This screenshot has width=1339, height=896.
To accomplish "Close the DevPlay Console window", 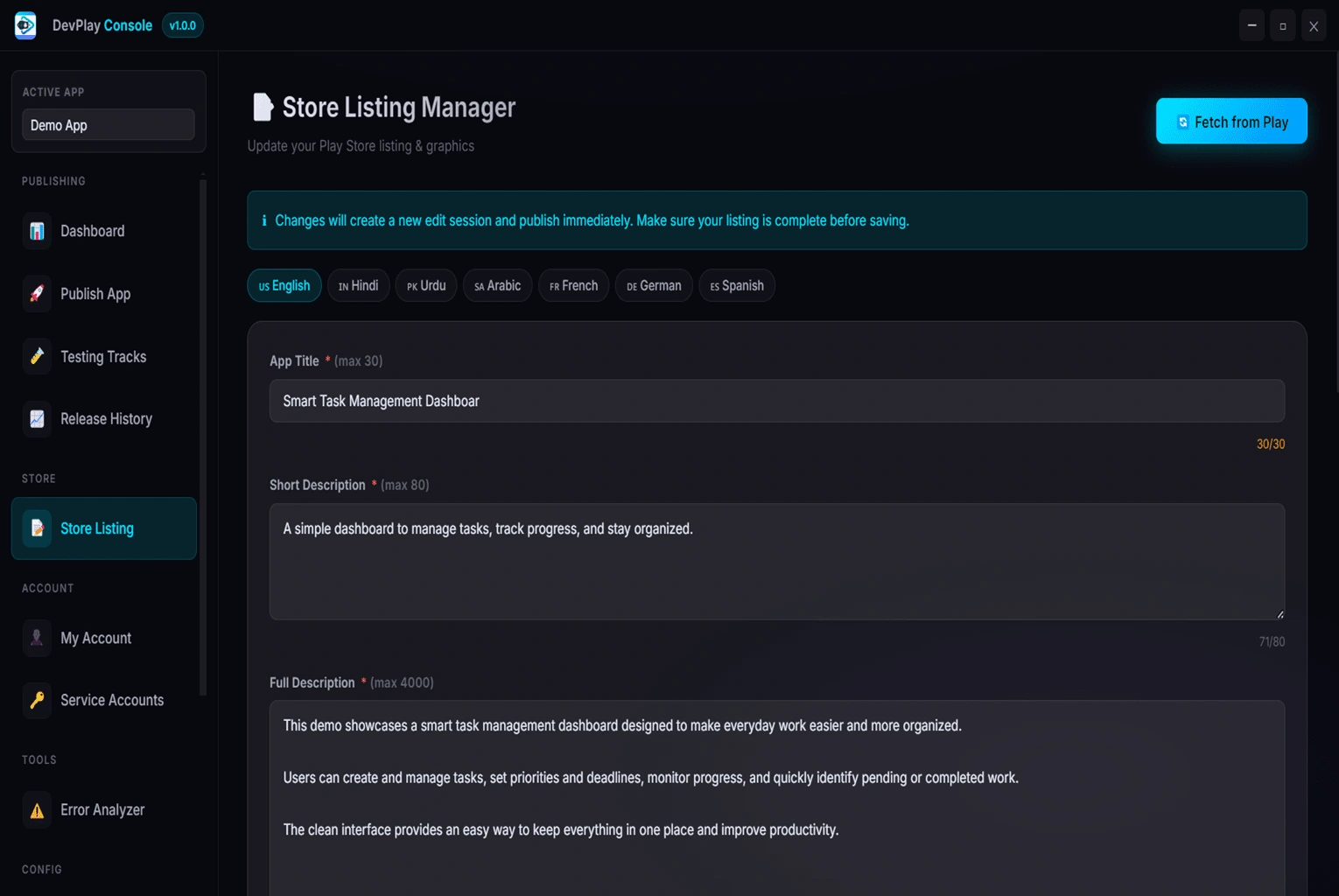I will 1314,25.
